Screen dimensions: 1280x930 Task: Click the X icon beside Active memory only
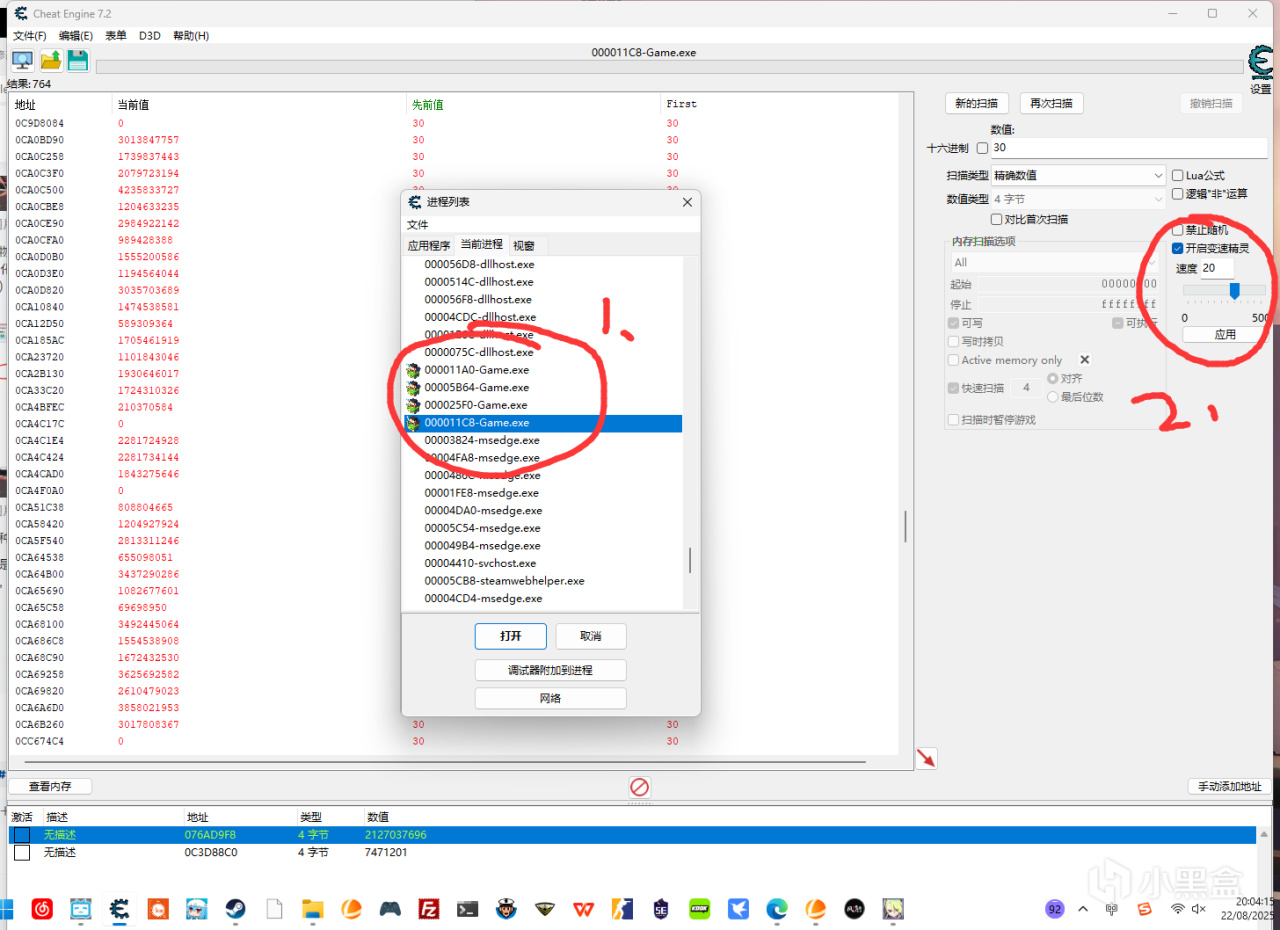(1084, 360)
